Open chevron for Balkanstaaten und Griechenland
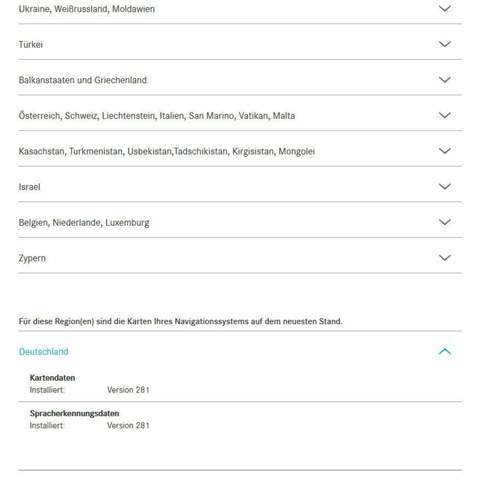This screenshot has width=484, height=500. 445,80
